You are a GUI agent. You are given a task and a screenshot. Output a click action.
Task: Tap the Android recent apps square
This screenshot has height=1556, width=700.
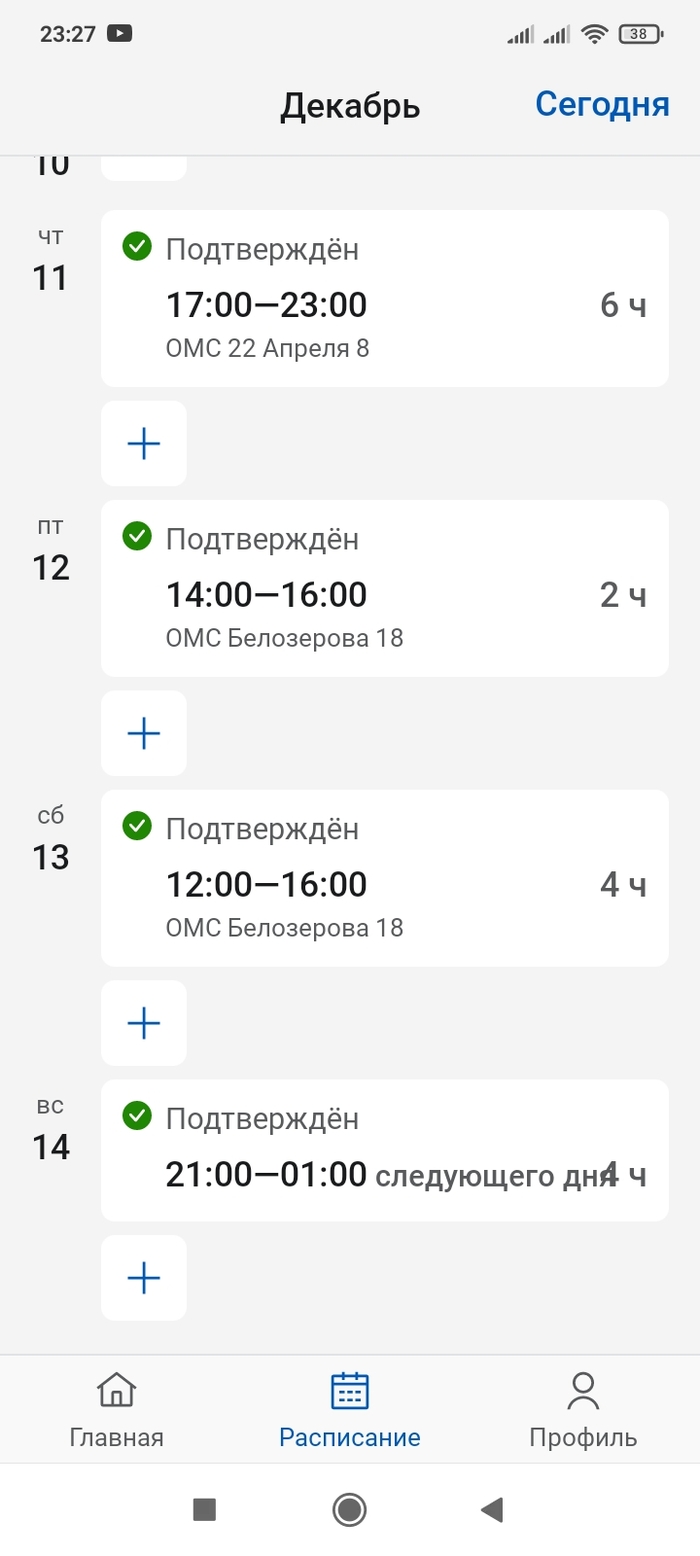(x=204, y=1509)
